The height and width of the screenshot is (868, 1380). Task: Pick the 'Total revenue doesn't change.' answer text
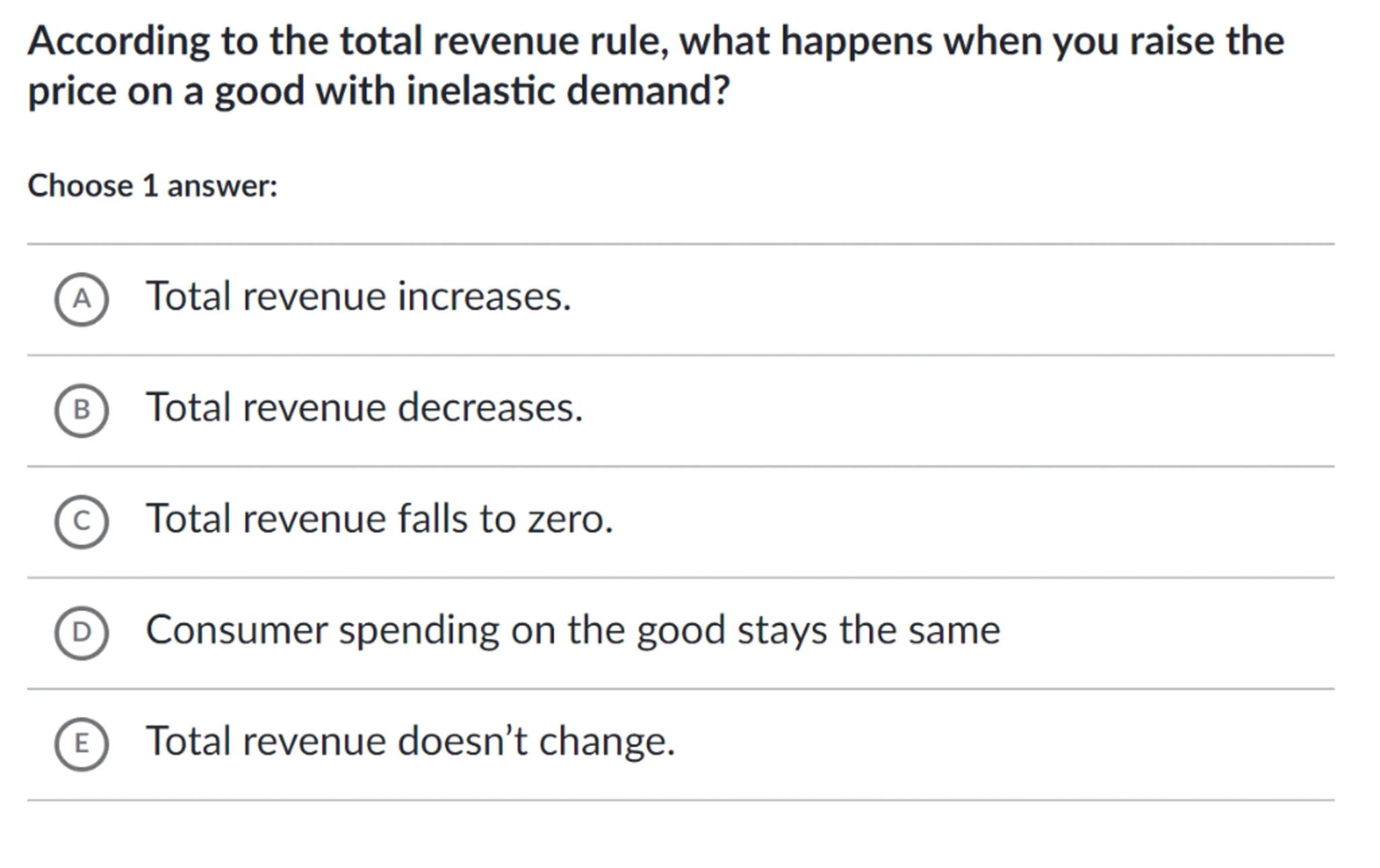[410, 741]
